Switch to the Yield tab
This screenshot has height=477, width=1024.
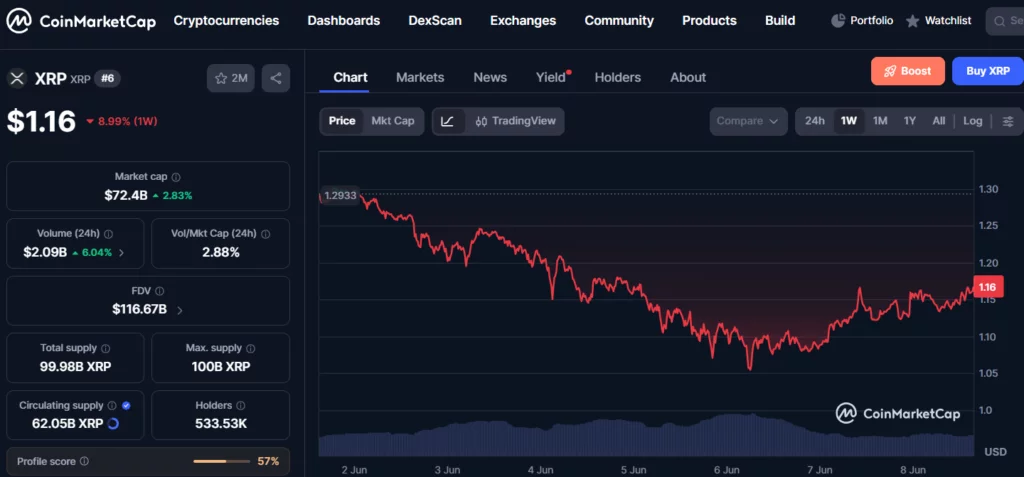pyautogui.click(x=551, y=77)
